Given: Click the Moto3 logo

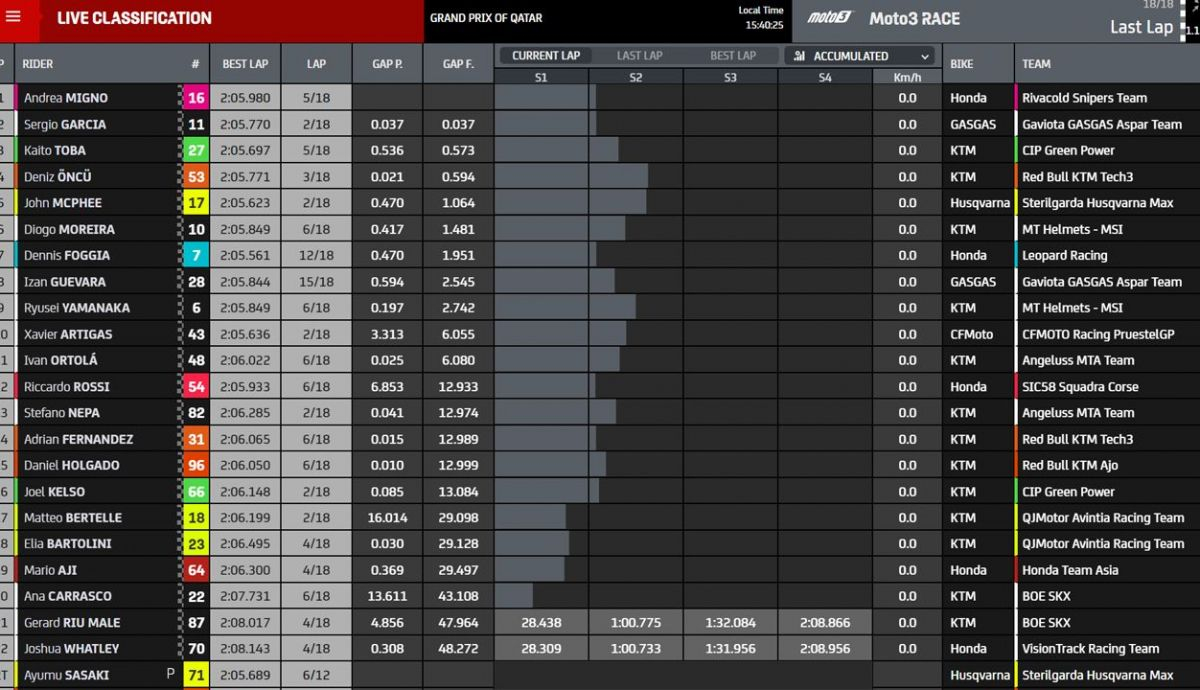Looking at the screenshot, I should point(832,18).
